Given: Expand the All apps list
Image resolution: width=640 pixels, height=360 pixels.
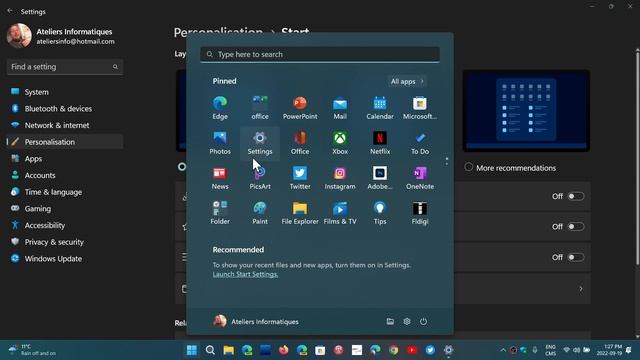Looking at the screenshot, I should click(407, 81).
